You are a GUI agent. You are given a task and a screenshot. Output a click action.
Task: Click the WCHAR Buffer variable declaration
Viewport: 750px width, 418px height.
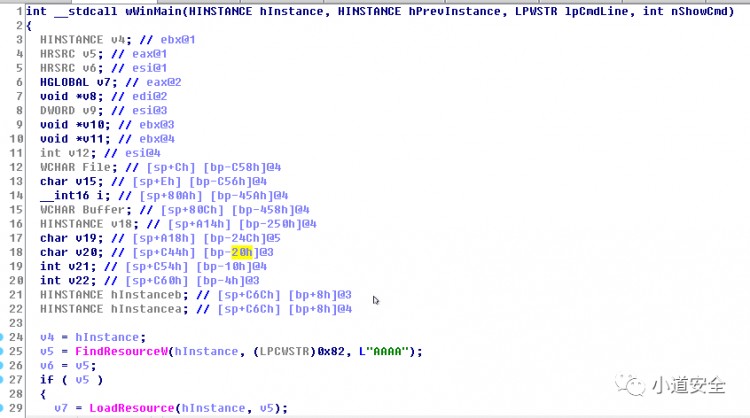[79, 209]
